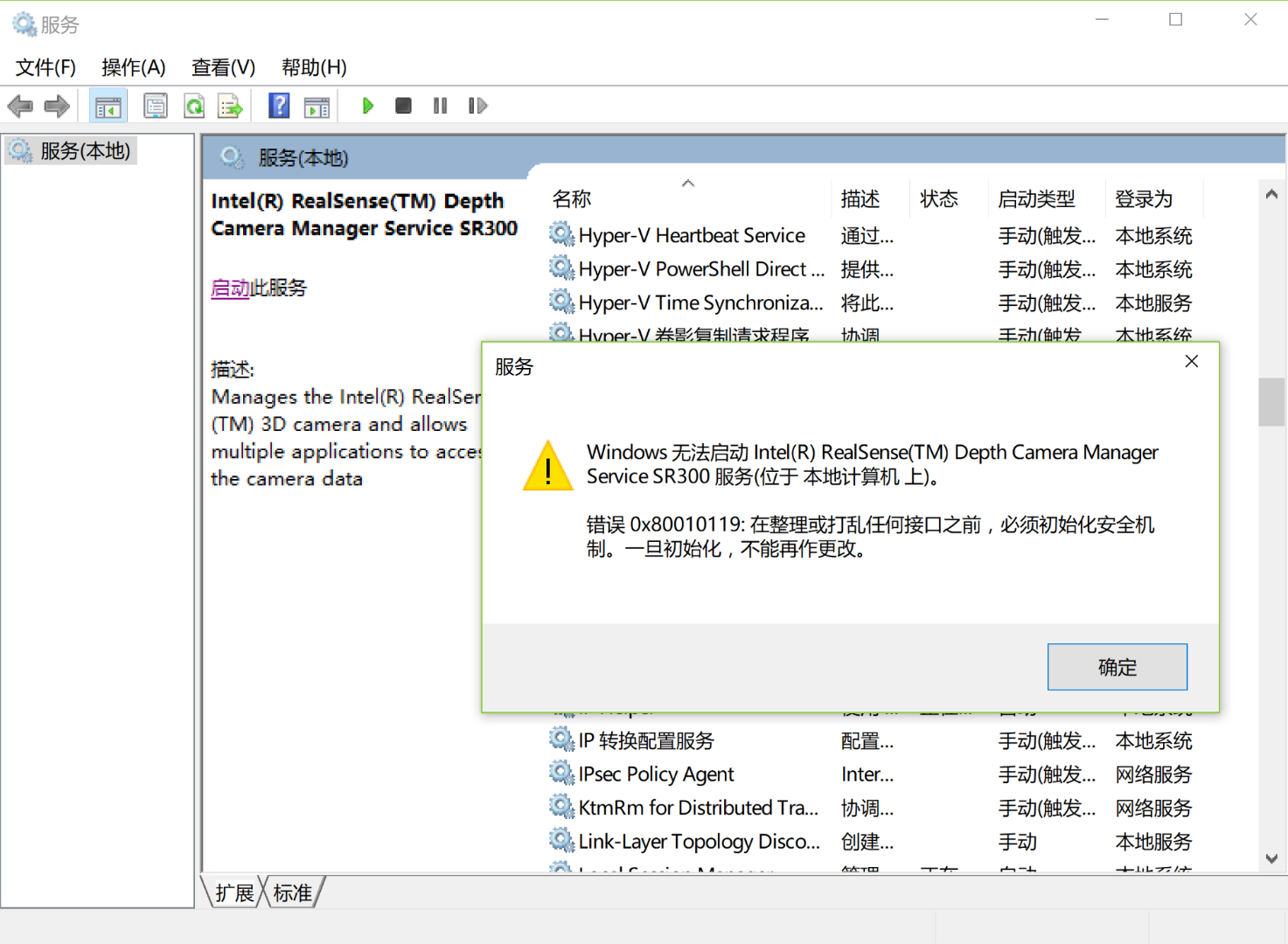Viewport: 1288px width, 944px height.
Task: Click the Stop Service square icon
Action: click(x=403, y=106)
